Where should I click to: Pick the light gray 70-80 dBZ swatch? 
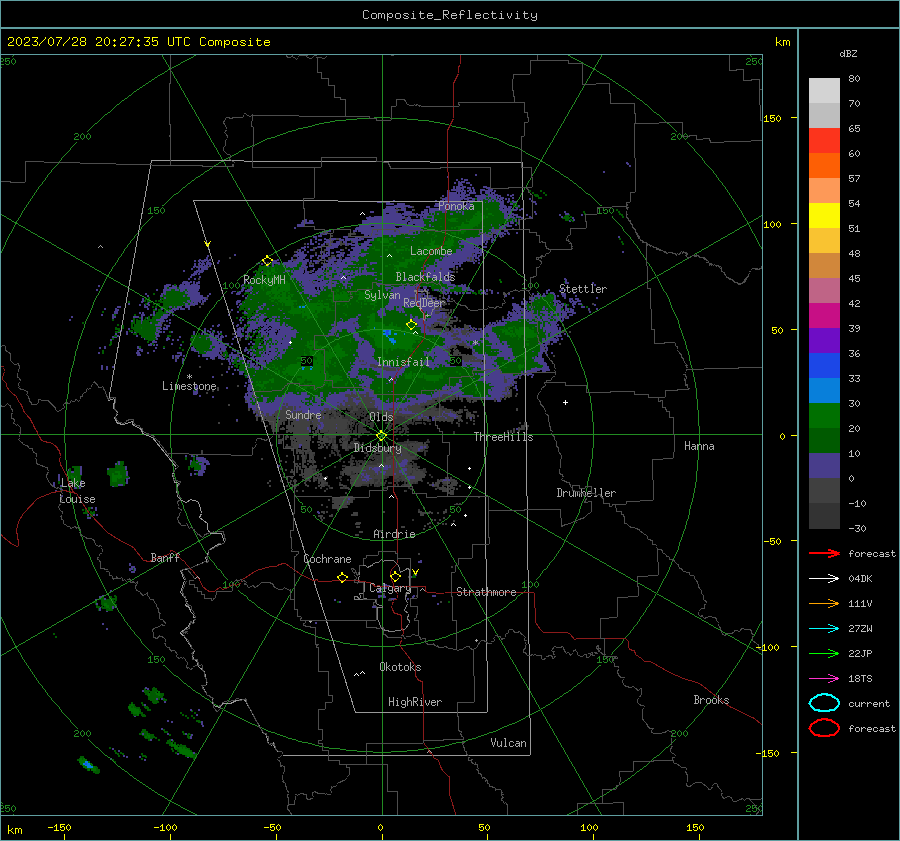(x=824, y=91)
